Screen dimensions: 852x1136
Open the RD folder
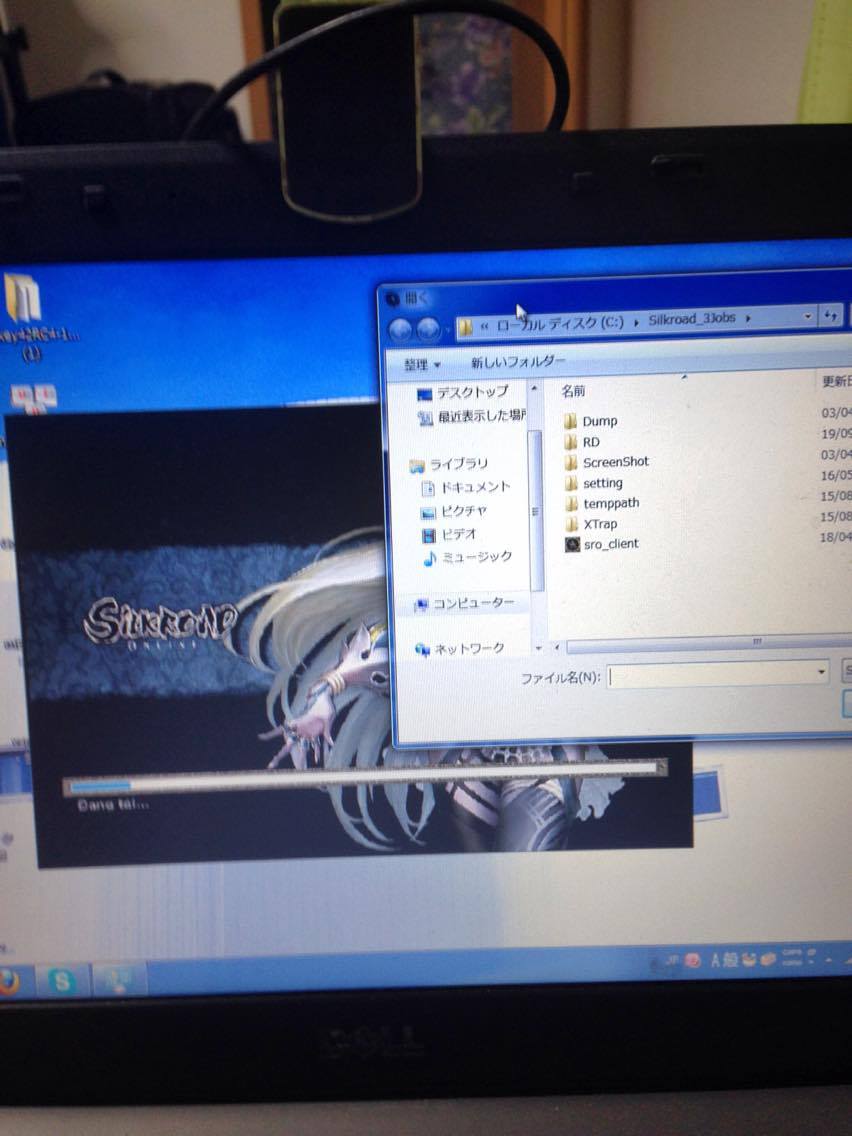[582, 442]
